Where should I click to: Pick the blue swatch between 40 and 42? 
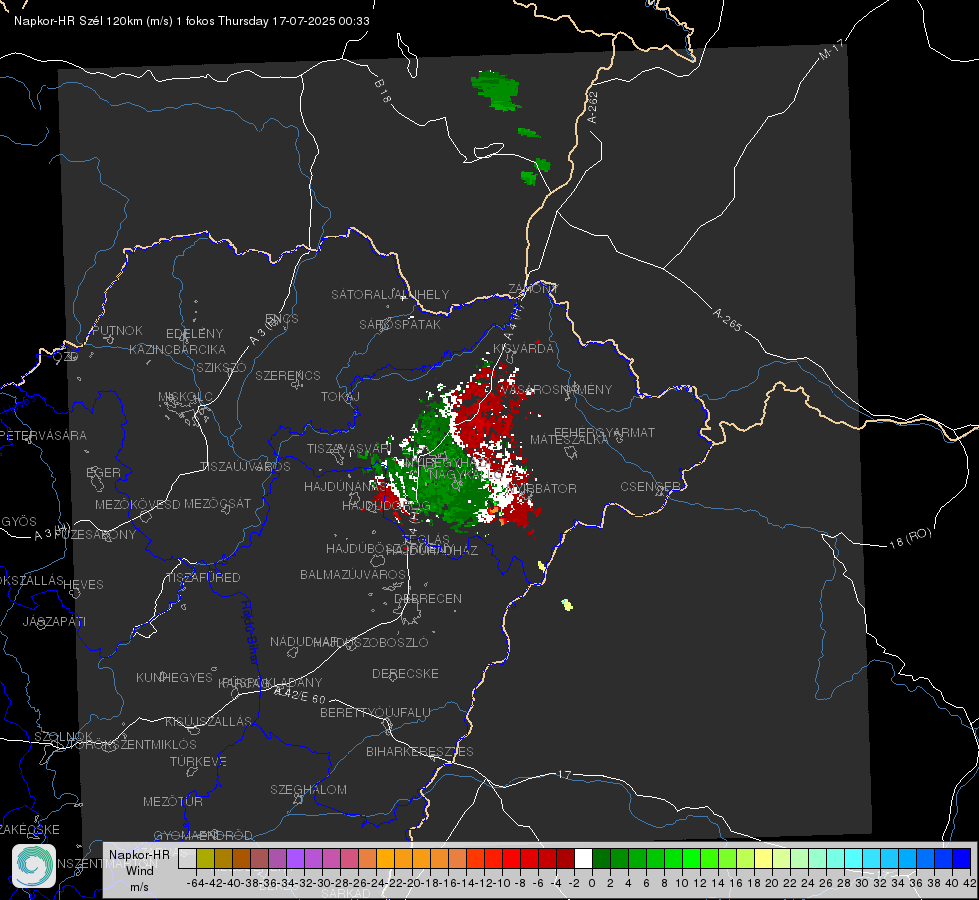(x=962, y=859)
